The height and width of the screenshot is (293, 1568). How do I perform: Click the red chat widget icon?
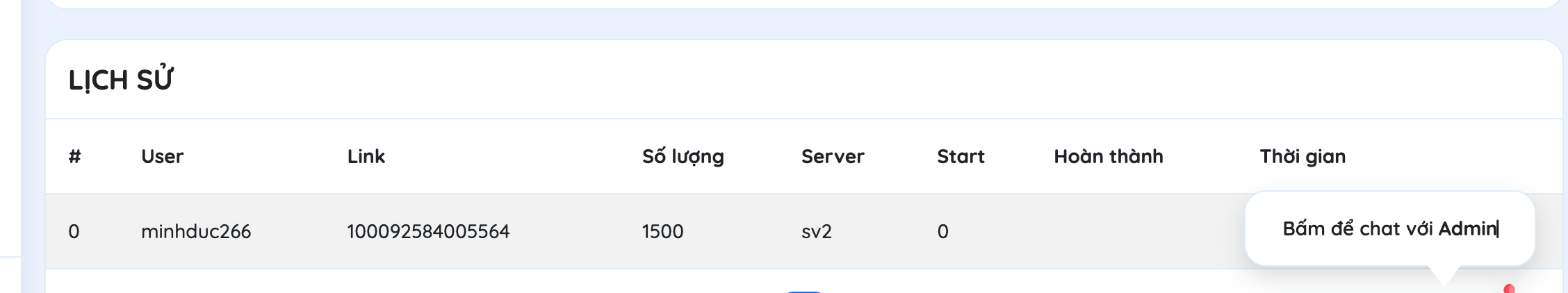tap(1509, 289)
